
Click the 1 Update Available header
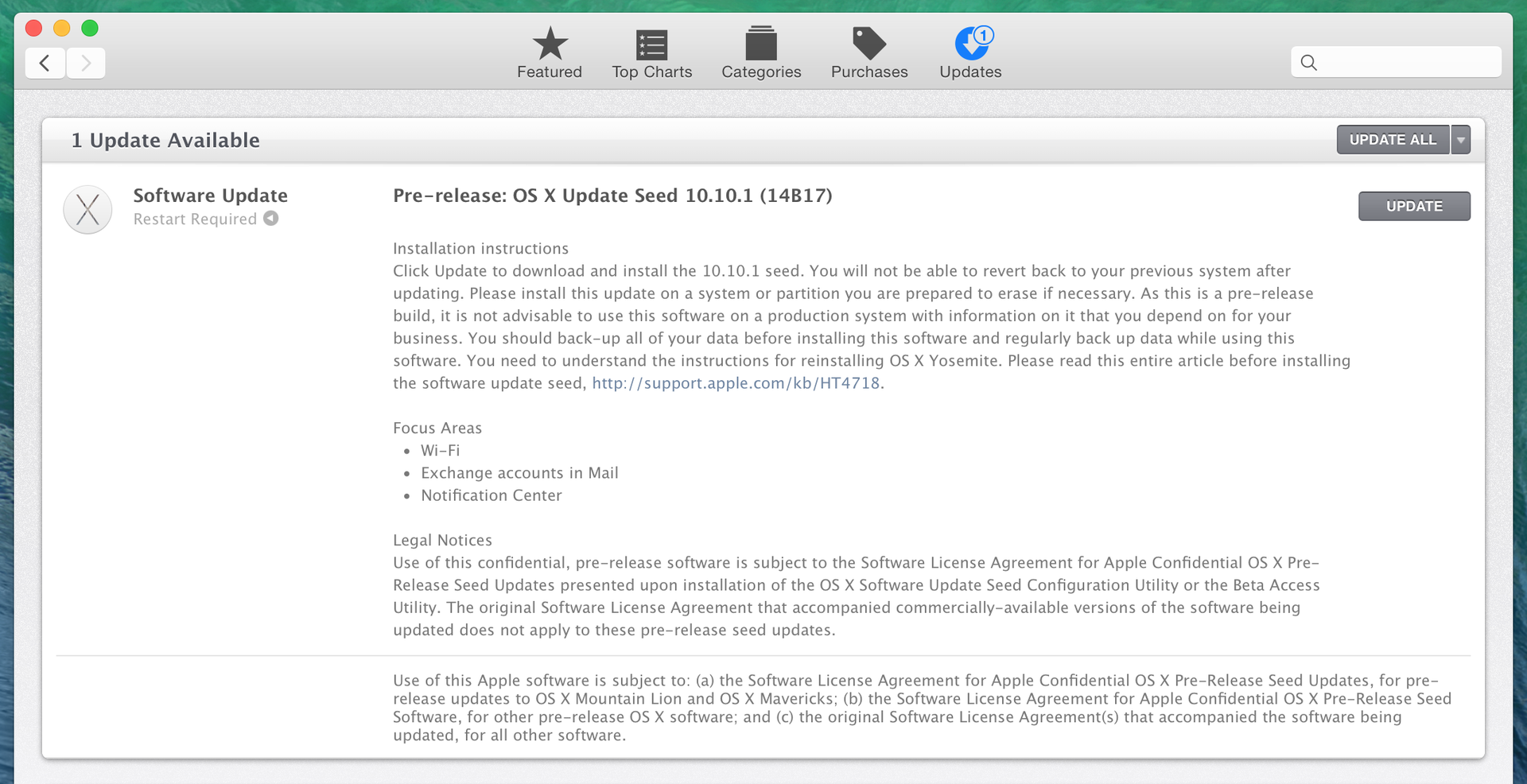(x=165, y=141)
